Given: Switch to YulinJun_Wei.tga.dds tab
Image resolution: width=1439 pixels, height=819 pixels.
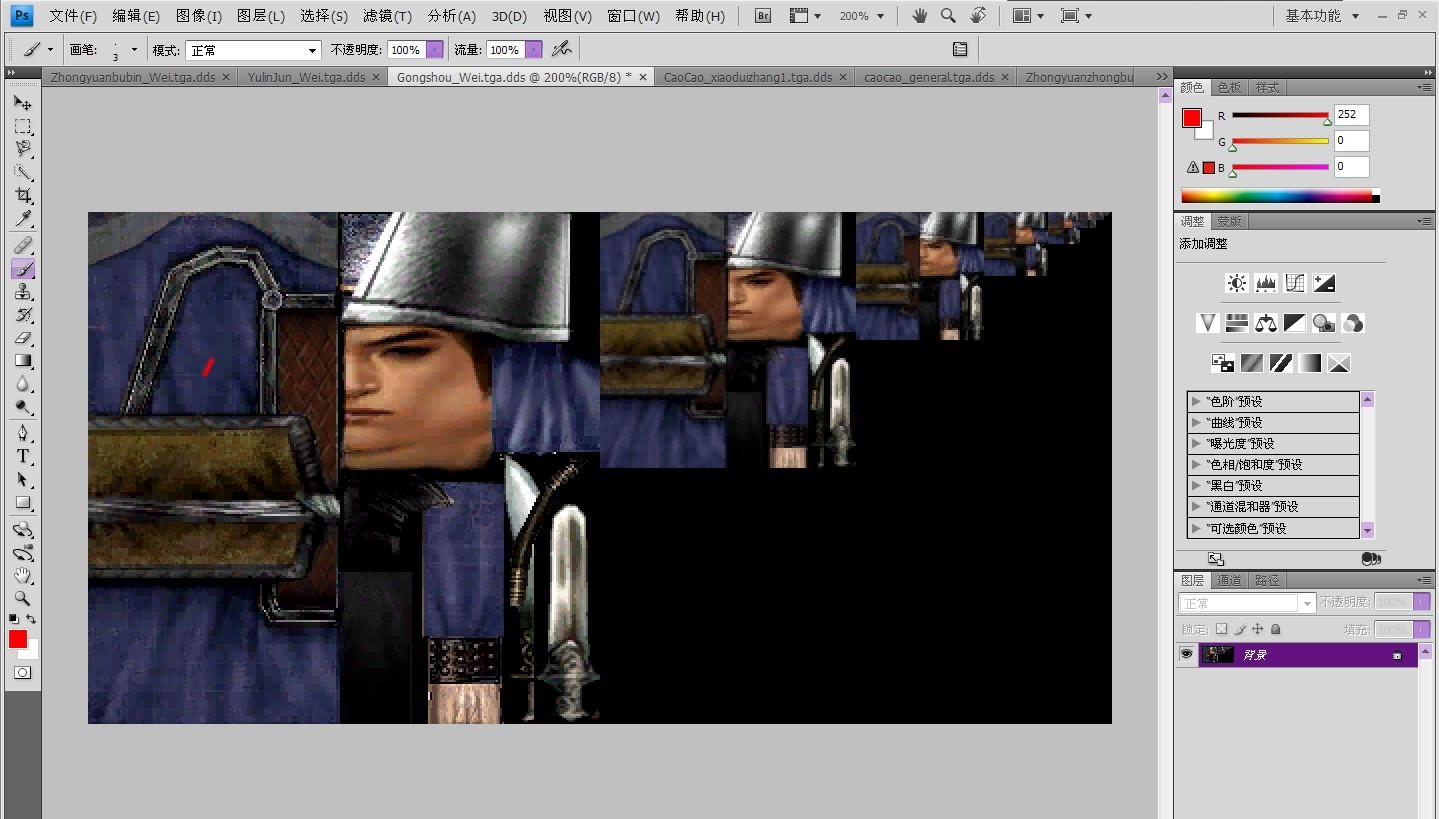Looking at the screenshot, I should (306, 77).
